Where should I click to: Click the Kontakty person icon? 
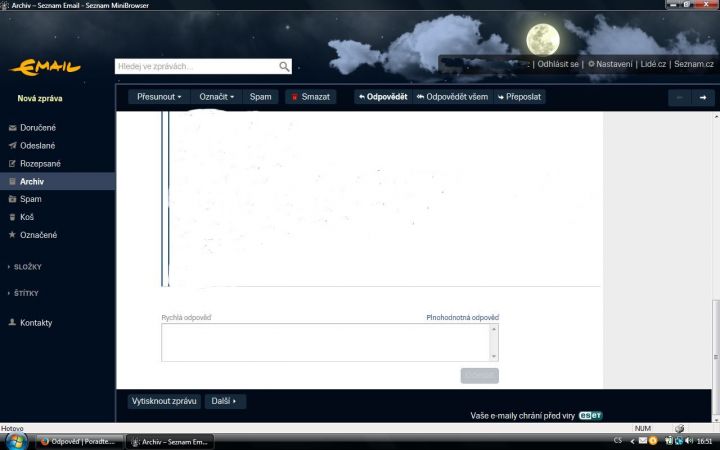[12, 322]
